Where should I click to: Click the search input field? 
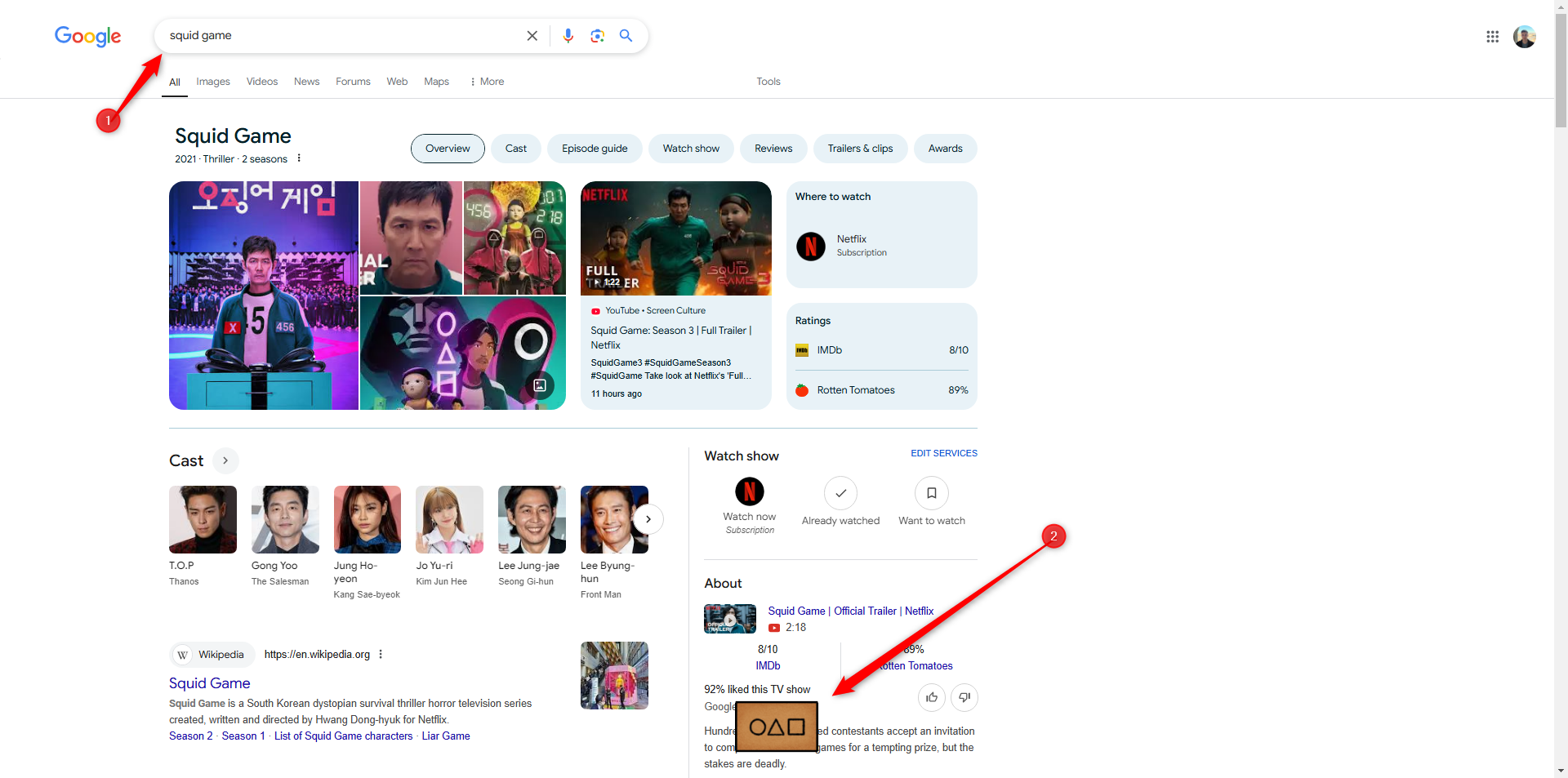tap(343, 36)
